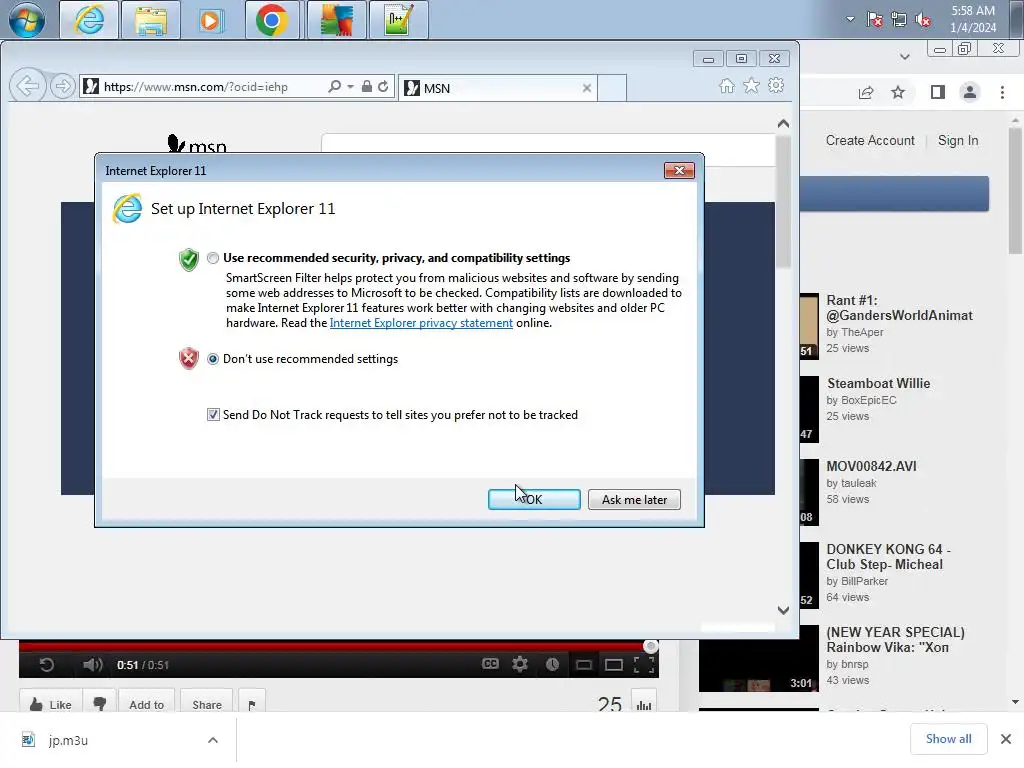
Task: Open New Year Special Rainbow Vika thumbnail
Action: coord(759,658)
